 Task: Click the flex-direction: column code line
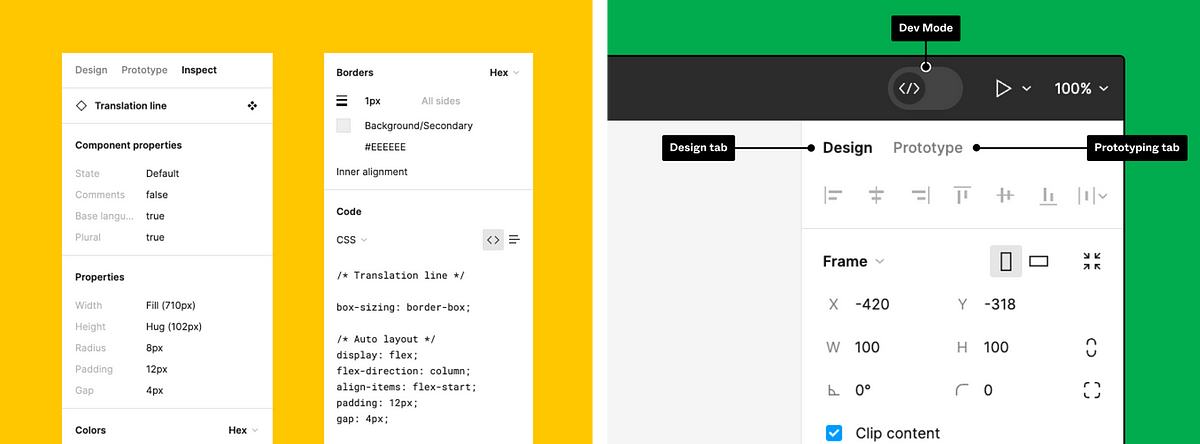point(403,371)
